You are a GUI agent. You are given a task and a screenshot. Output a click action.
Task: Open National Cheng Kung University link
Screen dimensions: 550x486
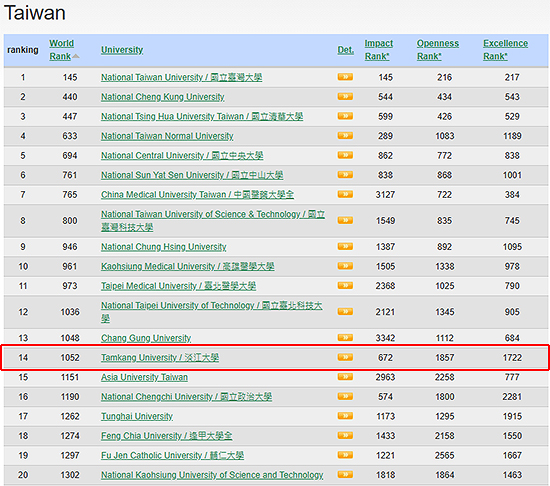pos(163,97)
